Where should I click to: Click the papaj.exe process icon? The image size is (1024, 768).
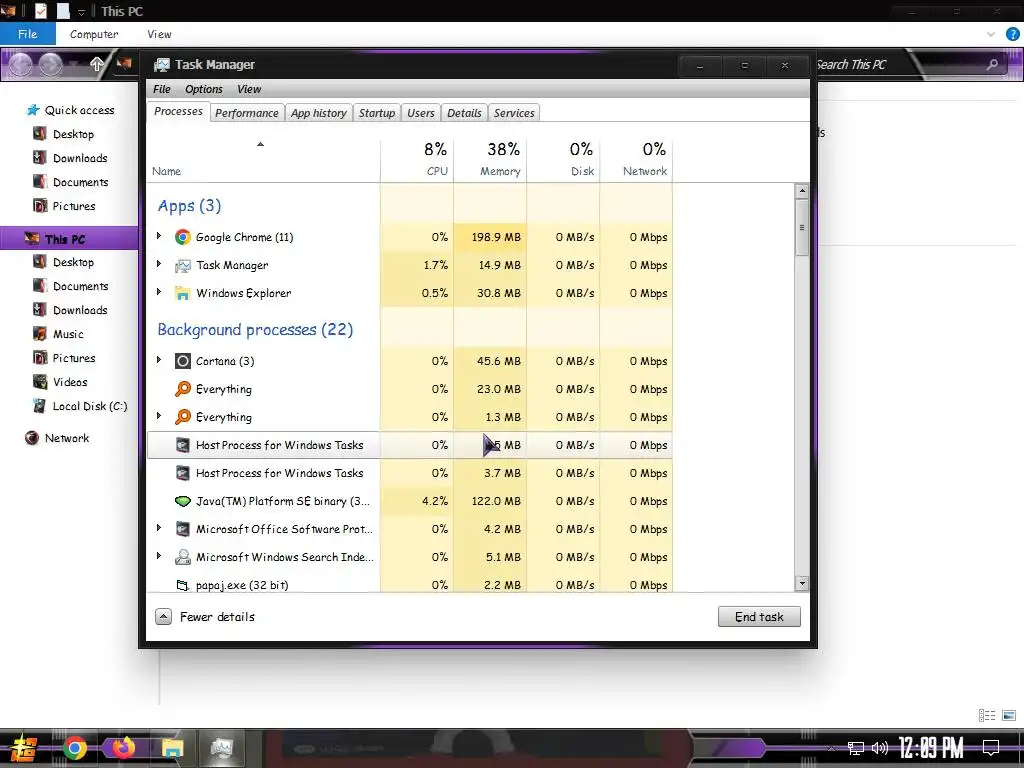(x=183, y=585)
